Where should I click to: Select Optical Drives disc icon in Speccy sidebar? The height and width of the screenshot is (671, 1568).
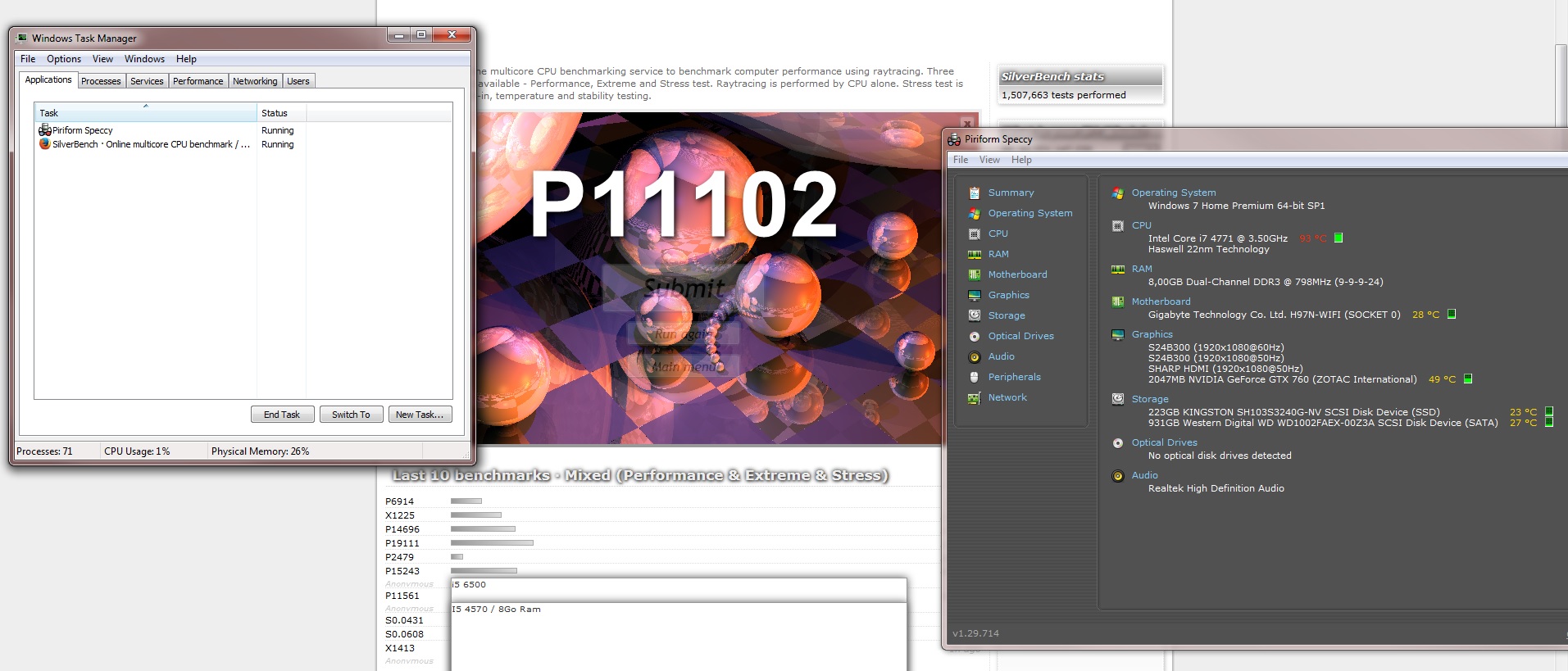(975, 336)
